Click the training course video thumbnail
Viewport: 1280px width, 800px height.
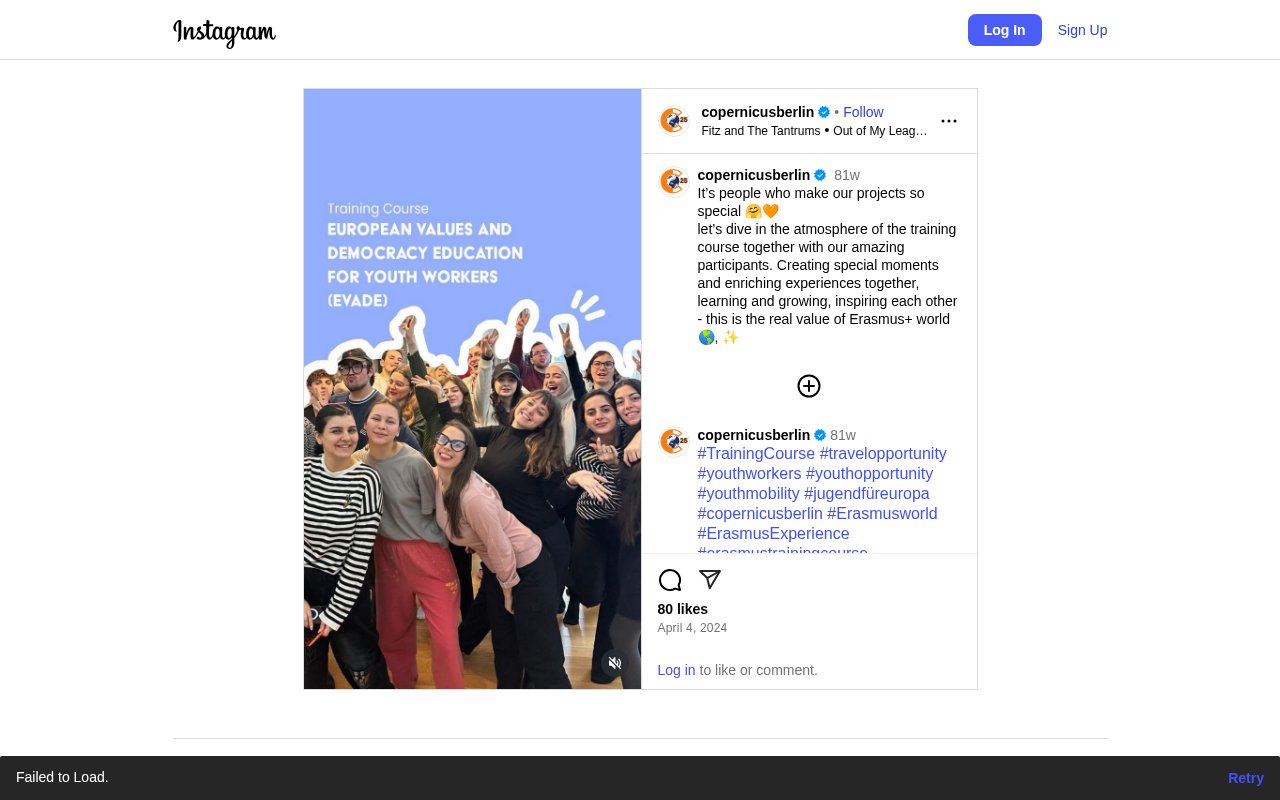472,389
